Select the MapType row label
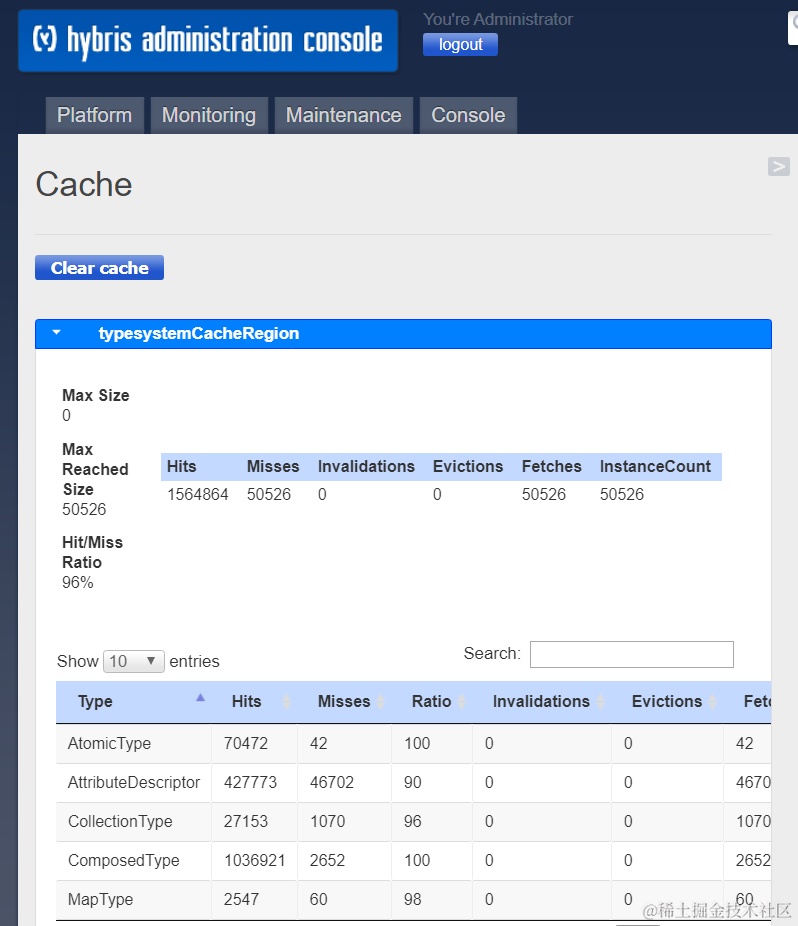Viewport: 798px width, 926px height. [x=100, y=899]
